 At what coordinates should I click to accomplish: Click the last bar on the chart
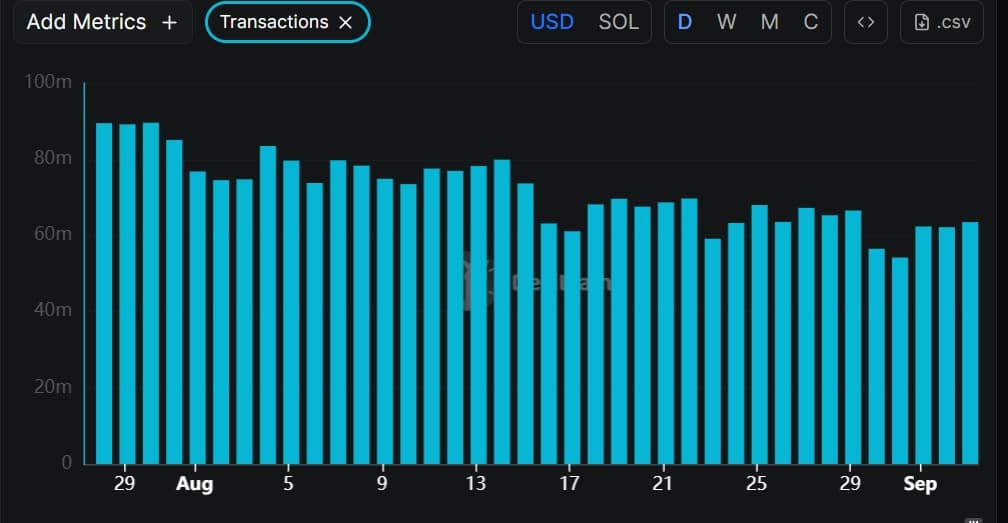(x=970, y=343)
